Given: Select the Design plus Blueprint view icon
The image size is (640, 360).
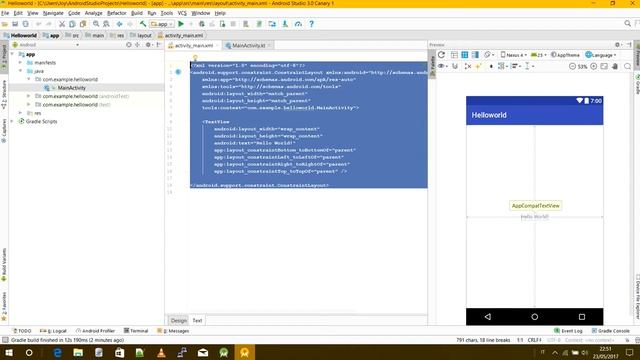Looking at the screenshot, I should (x=475, y=55).
